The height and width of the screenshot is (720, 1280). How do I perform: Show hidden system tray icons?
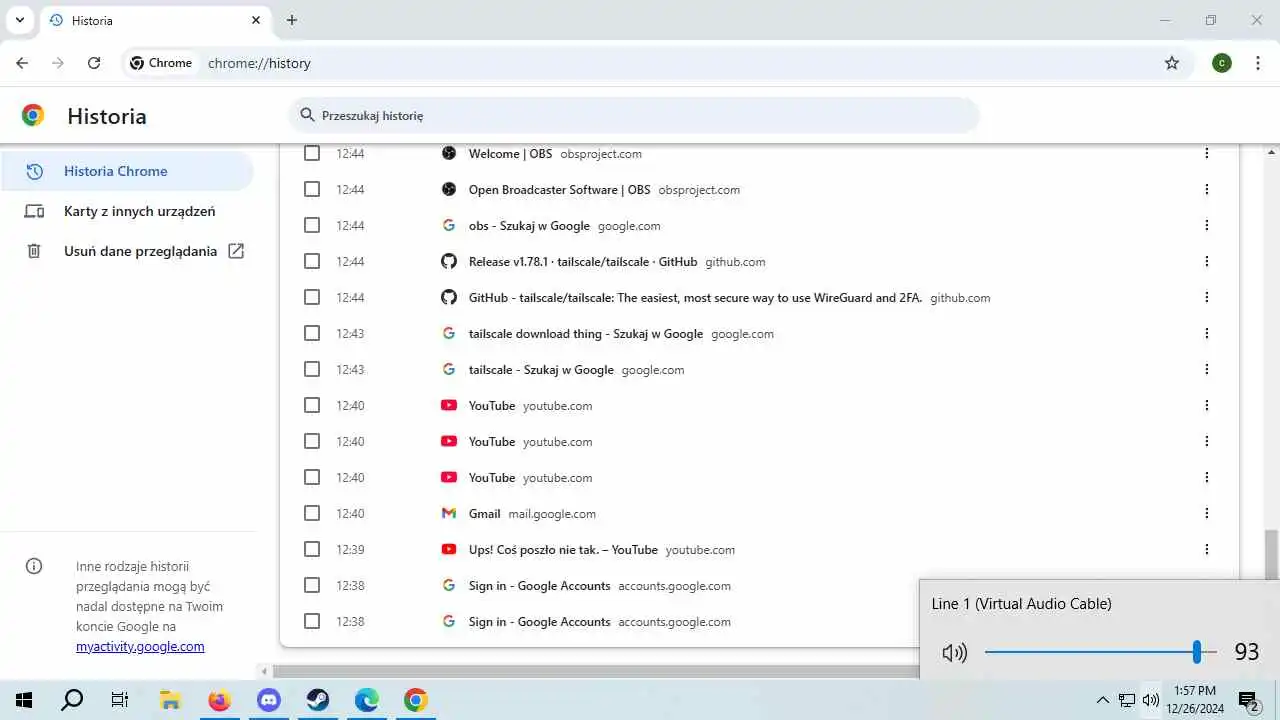click(x=1103, y=700)
